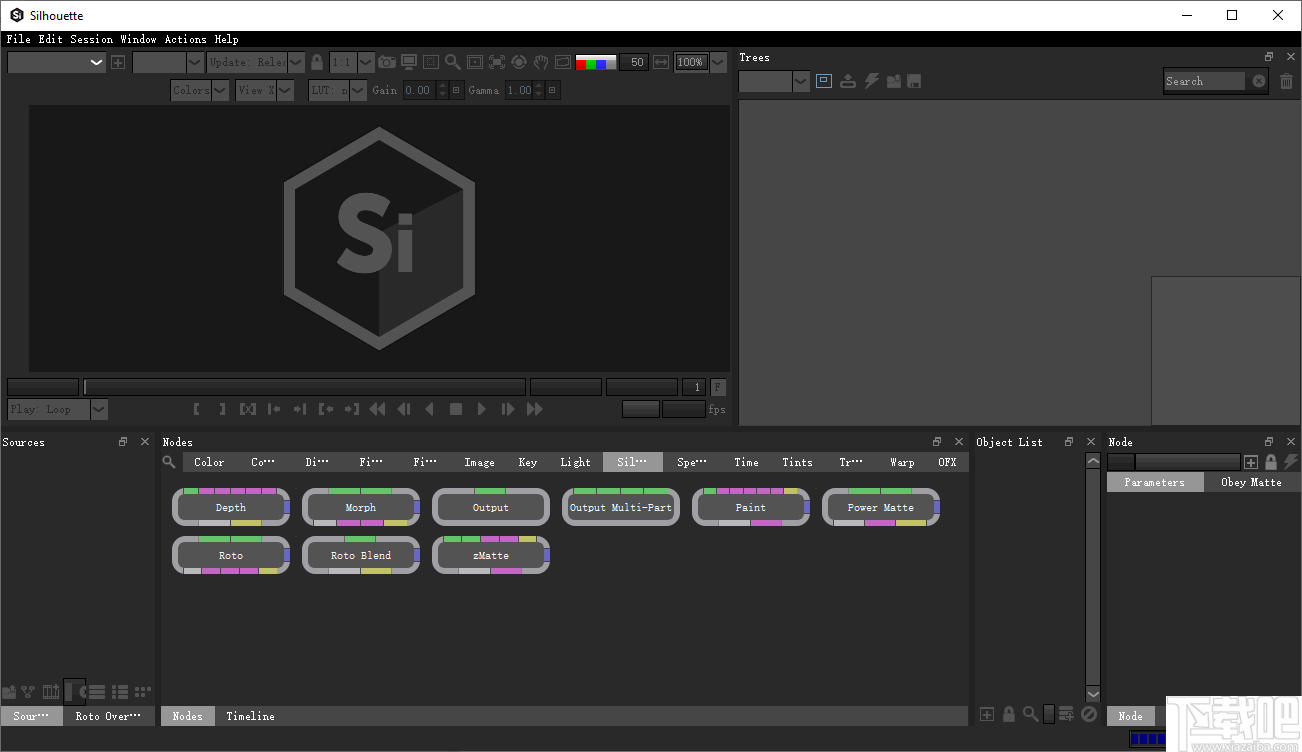1302x752 pixels.
Task: Click the RGB color channel swatch
Action: [x=595, y=62]
